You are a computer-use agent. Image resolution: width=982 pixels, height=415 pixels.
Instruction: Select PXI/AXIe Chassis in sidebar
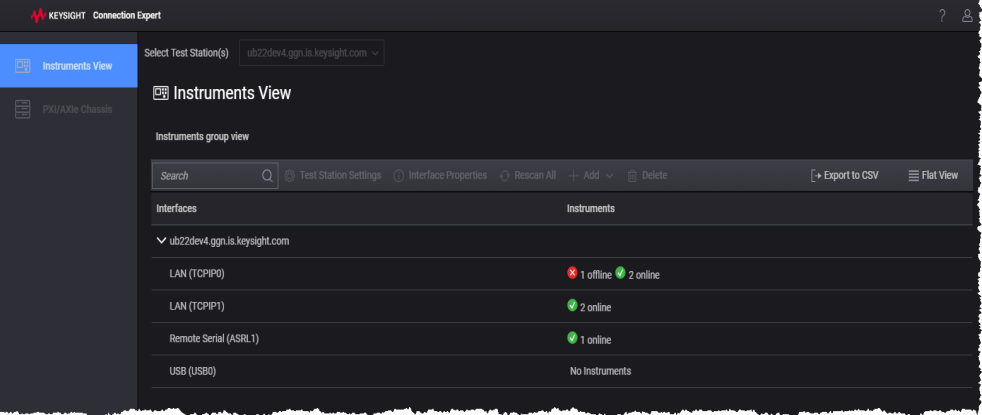click(x=69, y=110)
